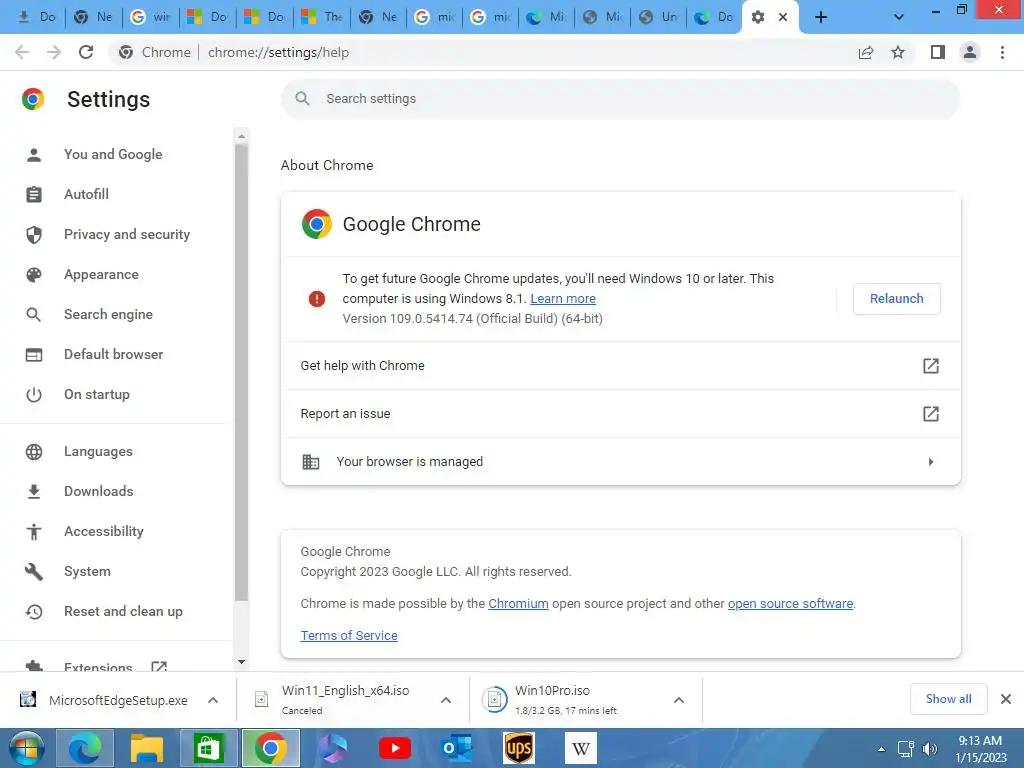This screenshot has width=1024, height=768.
Task: Open YouTube from taskbar
Action: click(x=395, y=748)
